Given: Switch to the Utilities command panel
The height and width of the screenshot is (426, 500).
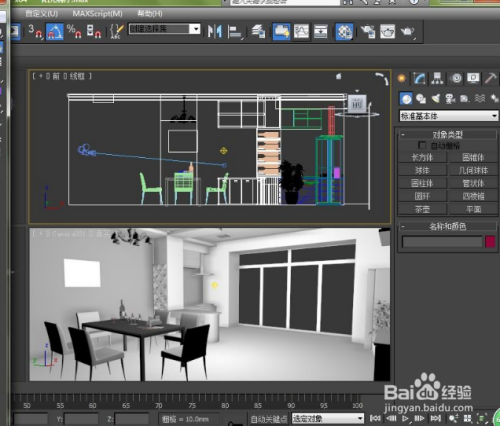Looking at the screenshot, I should [x=491, y=78].
